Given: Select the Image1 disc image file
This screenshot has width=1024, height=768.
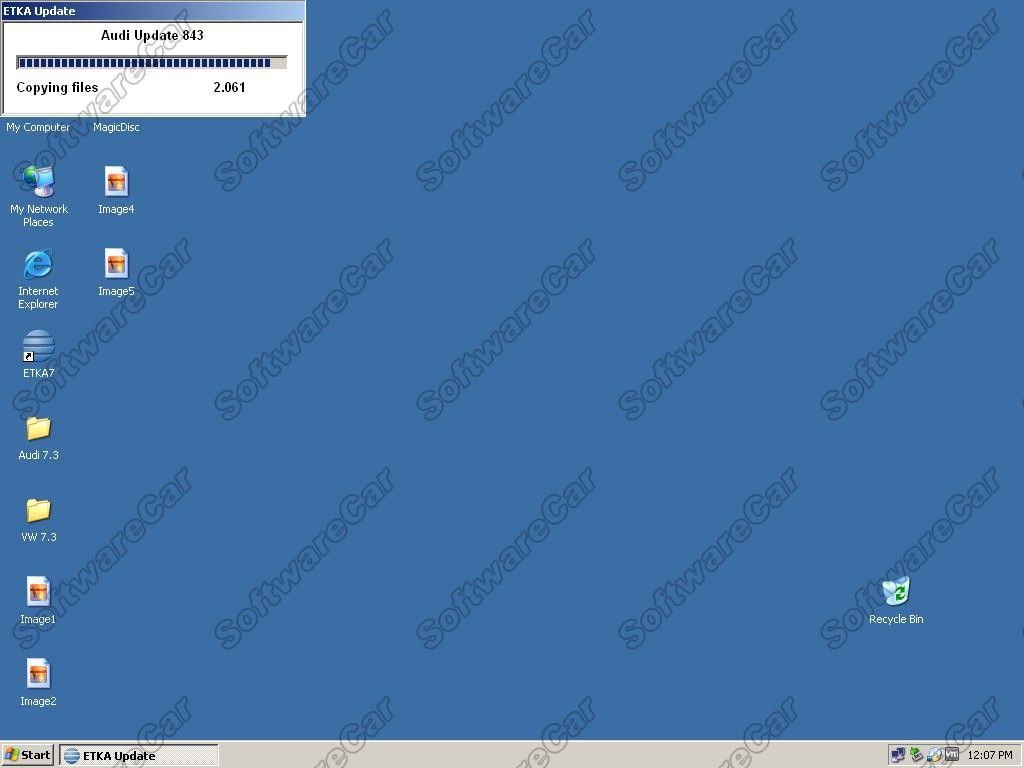Looking at the screenshot, I should [38, 600].
